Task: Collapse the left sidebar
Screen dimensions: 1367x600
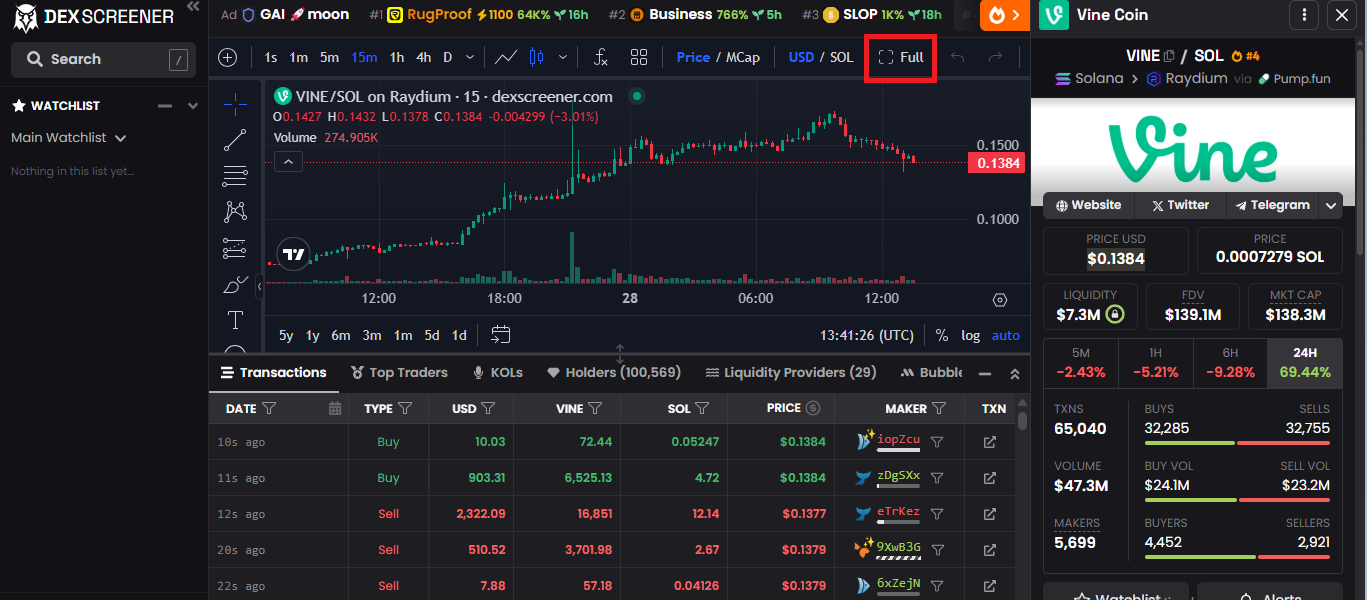Action: coord(193,7)
